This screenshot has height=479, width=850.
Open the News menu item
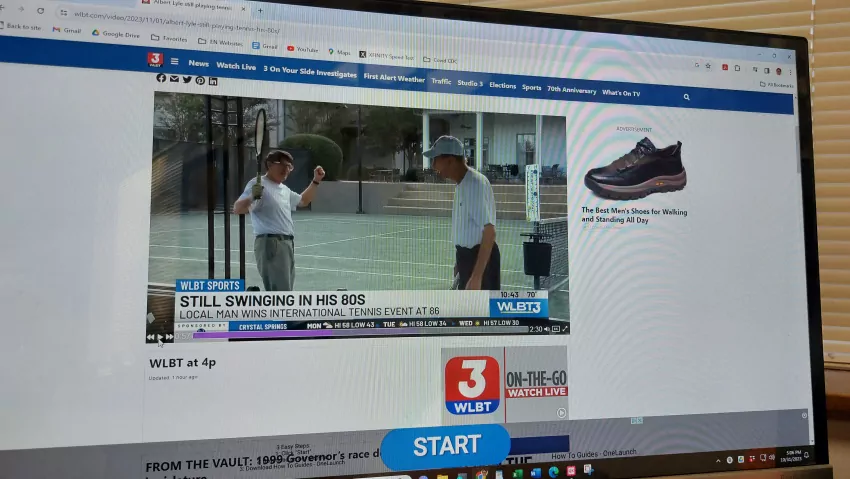[x=198, y=64]
